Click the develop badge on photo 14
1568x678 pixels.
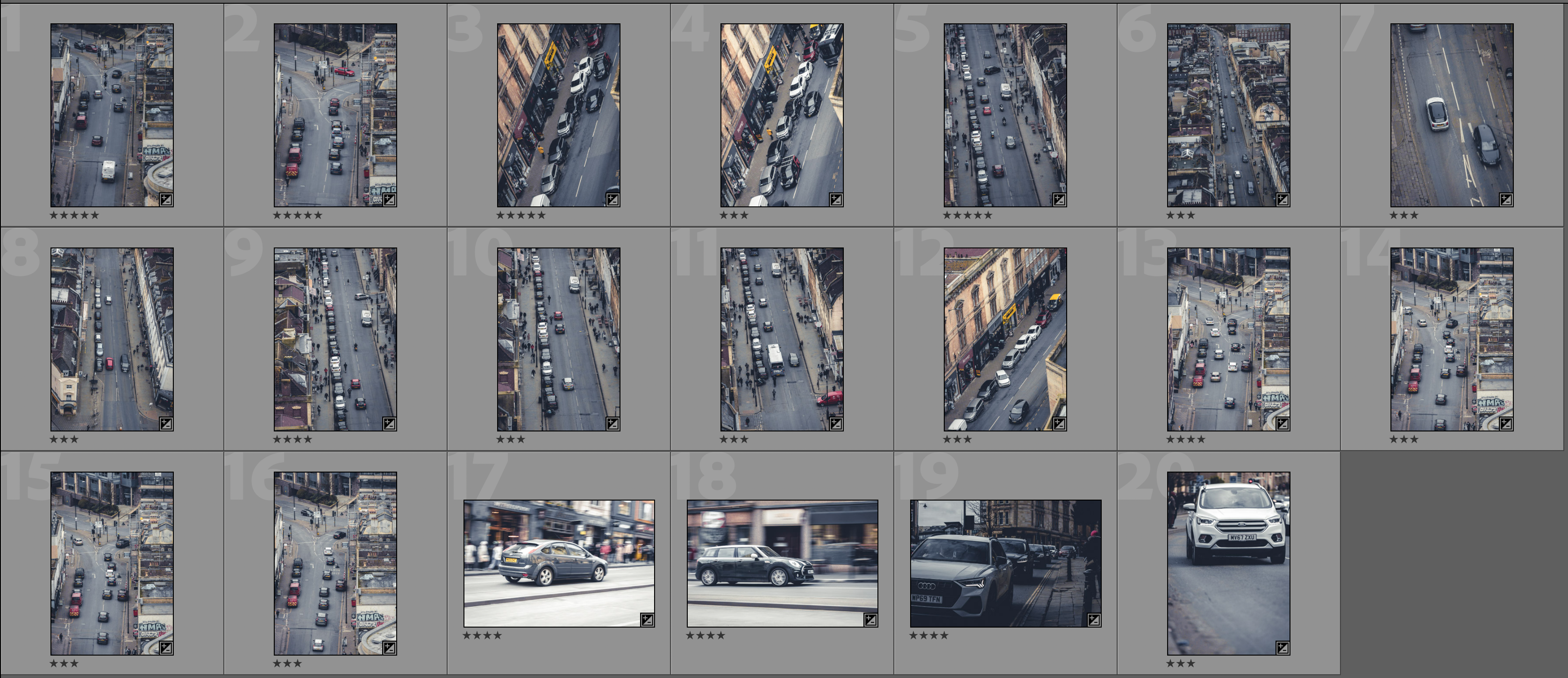(x=1505, y=424)
